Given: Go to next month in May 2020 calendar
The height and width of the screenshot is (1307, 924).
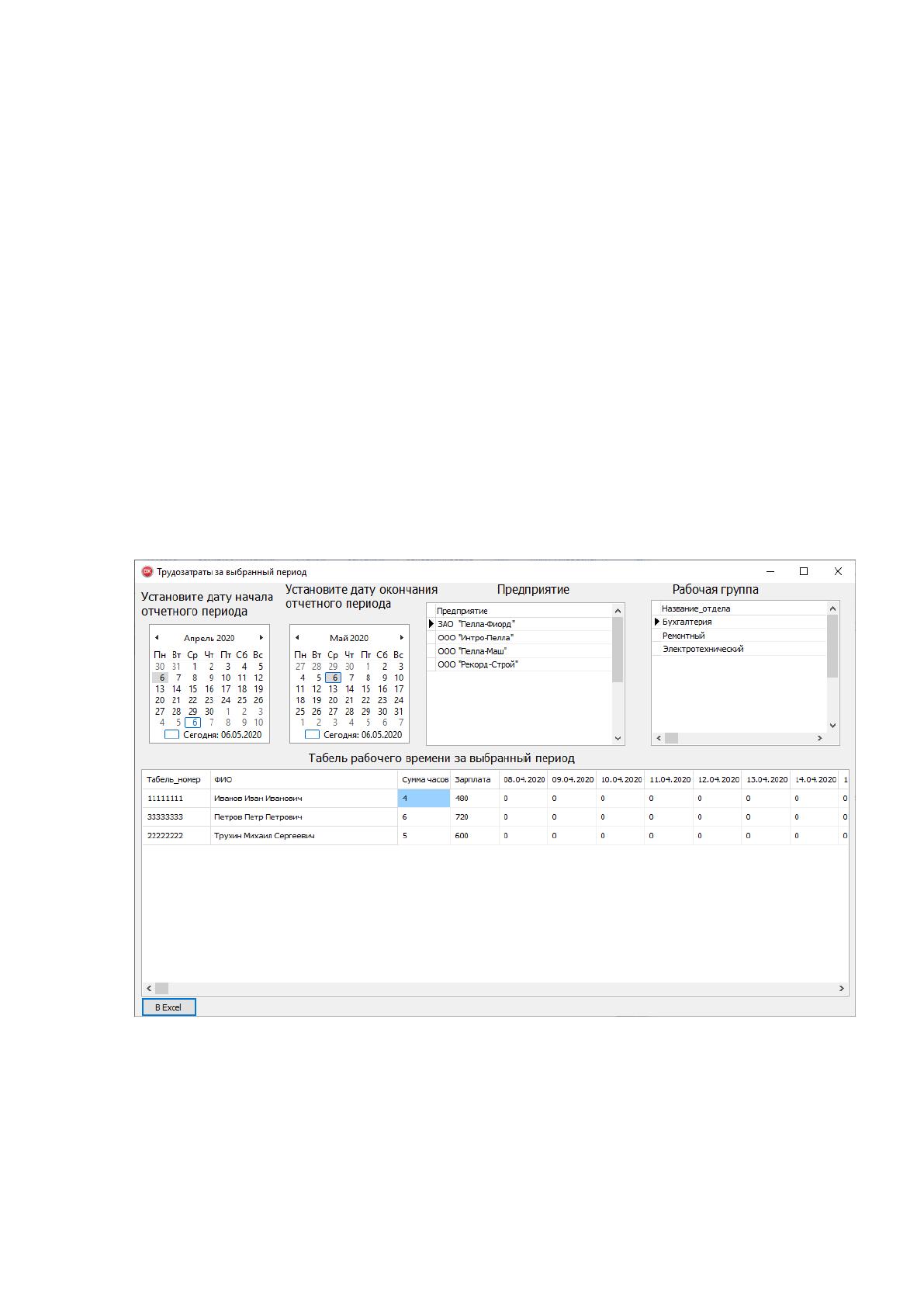Looking at the screenshot, I should [402, 637].
